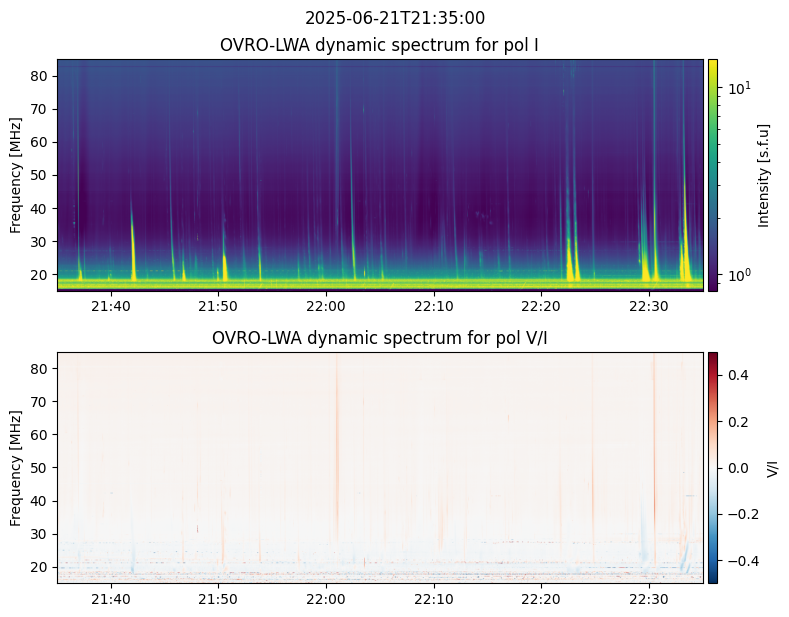Click the 22:00 time tick under top plot
Viewport: 789px width, 617px height.
[x=326, y=305]
